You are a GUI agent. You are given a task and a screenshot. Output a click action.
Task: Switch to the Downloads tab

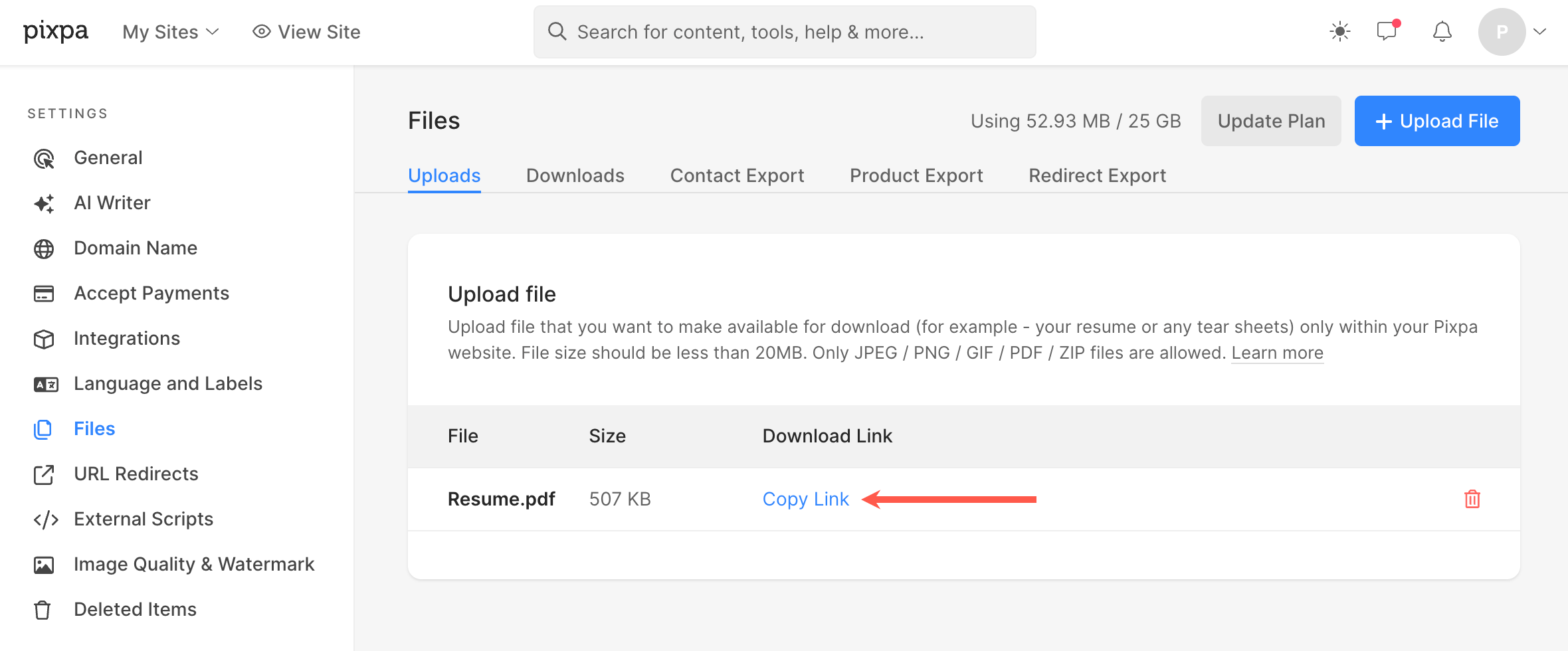tap(575, 175)
